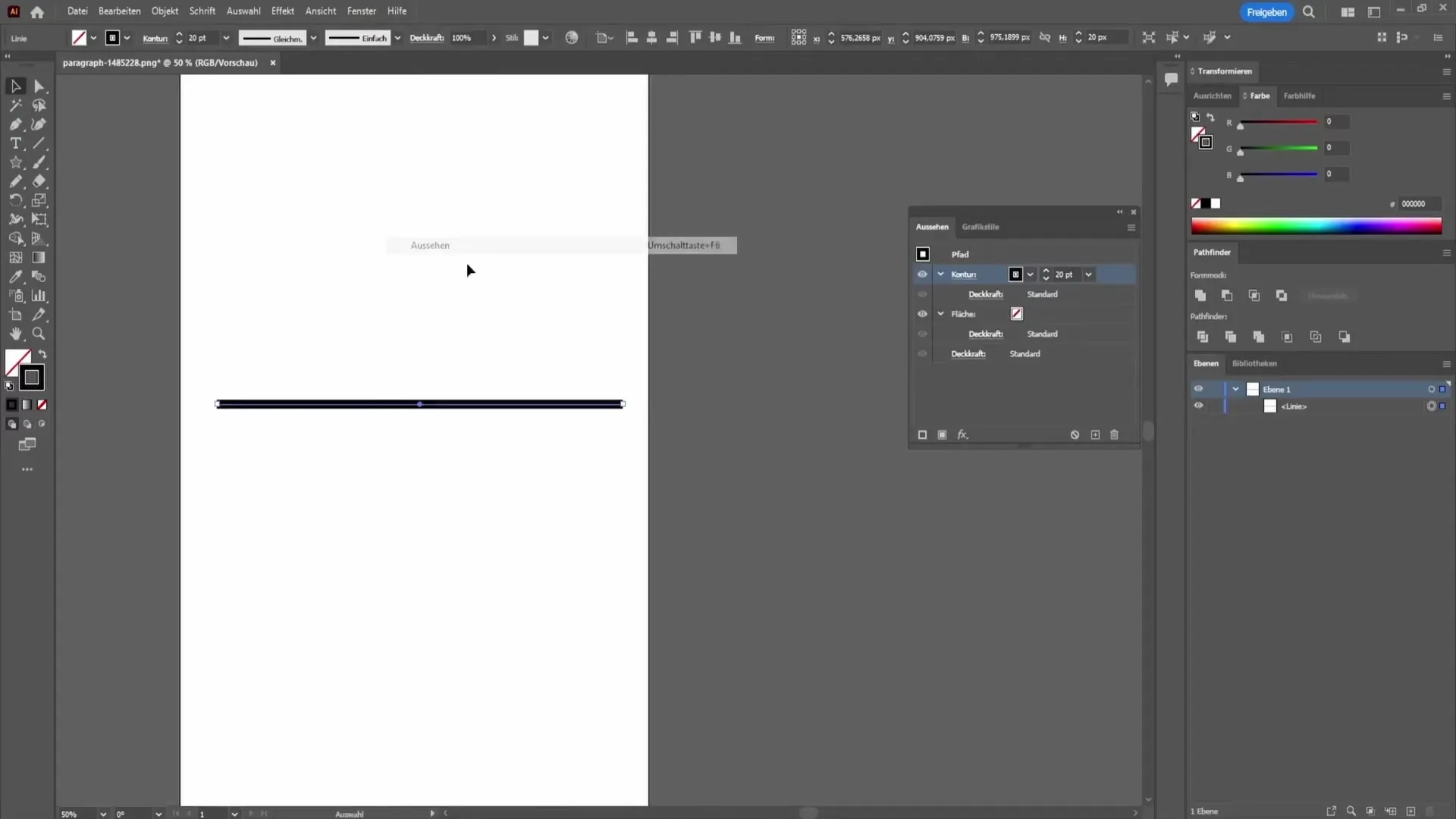The width and height of the screenshot is (1456, 819).
Task: Select the Type tool
Action: 16,143
